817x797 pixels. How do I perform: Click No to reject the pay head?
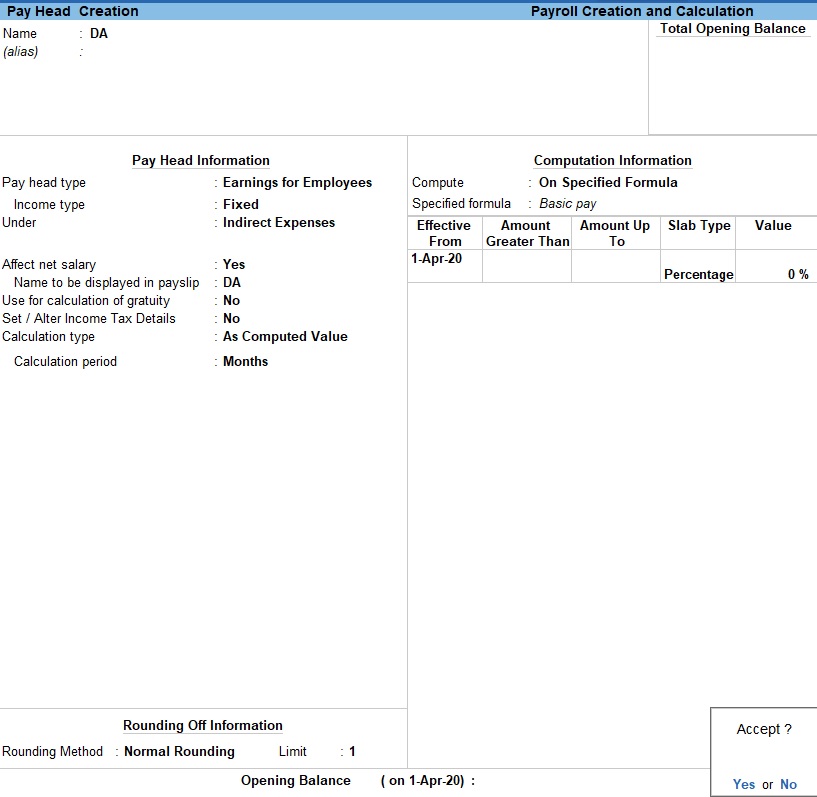789,784
